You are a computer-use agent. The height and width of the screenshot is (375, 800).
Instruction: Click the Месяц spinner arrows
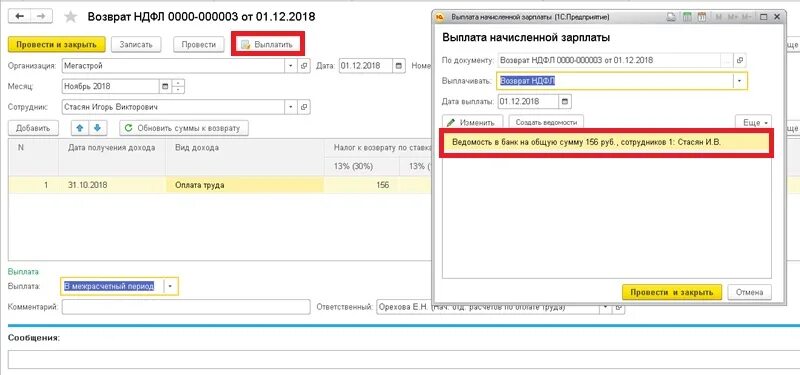pos(178,86)
